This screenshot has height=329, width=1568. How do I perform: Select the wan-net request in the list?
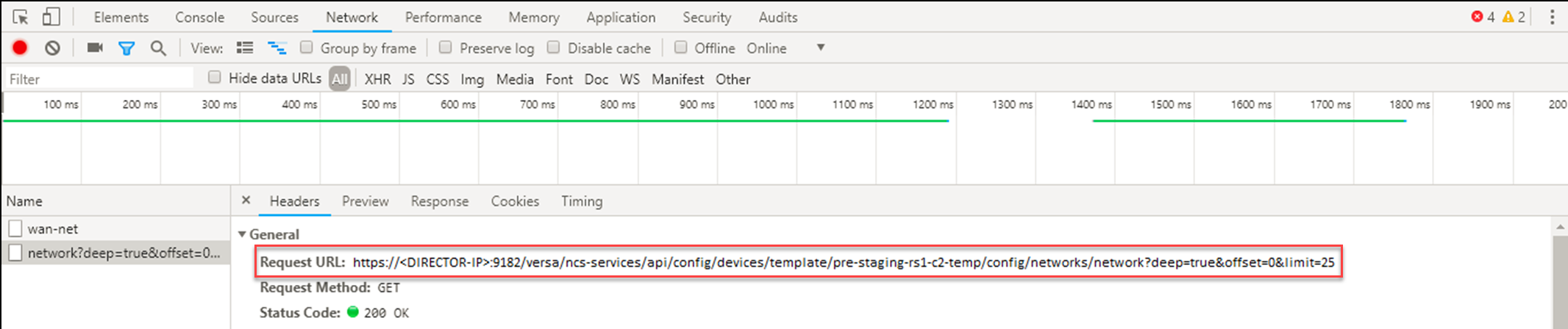pos(53,229)
